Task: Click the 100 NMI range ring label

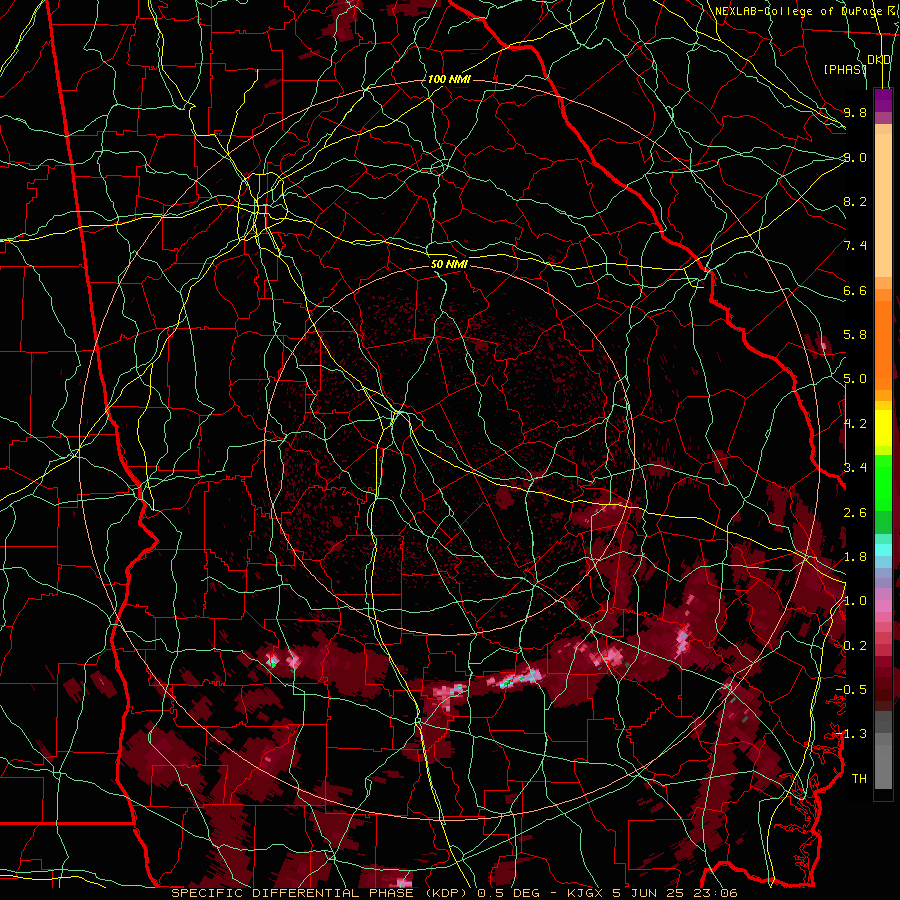Action: 449,79
